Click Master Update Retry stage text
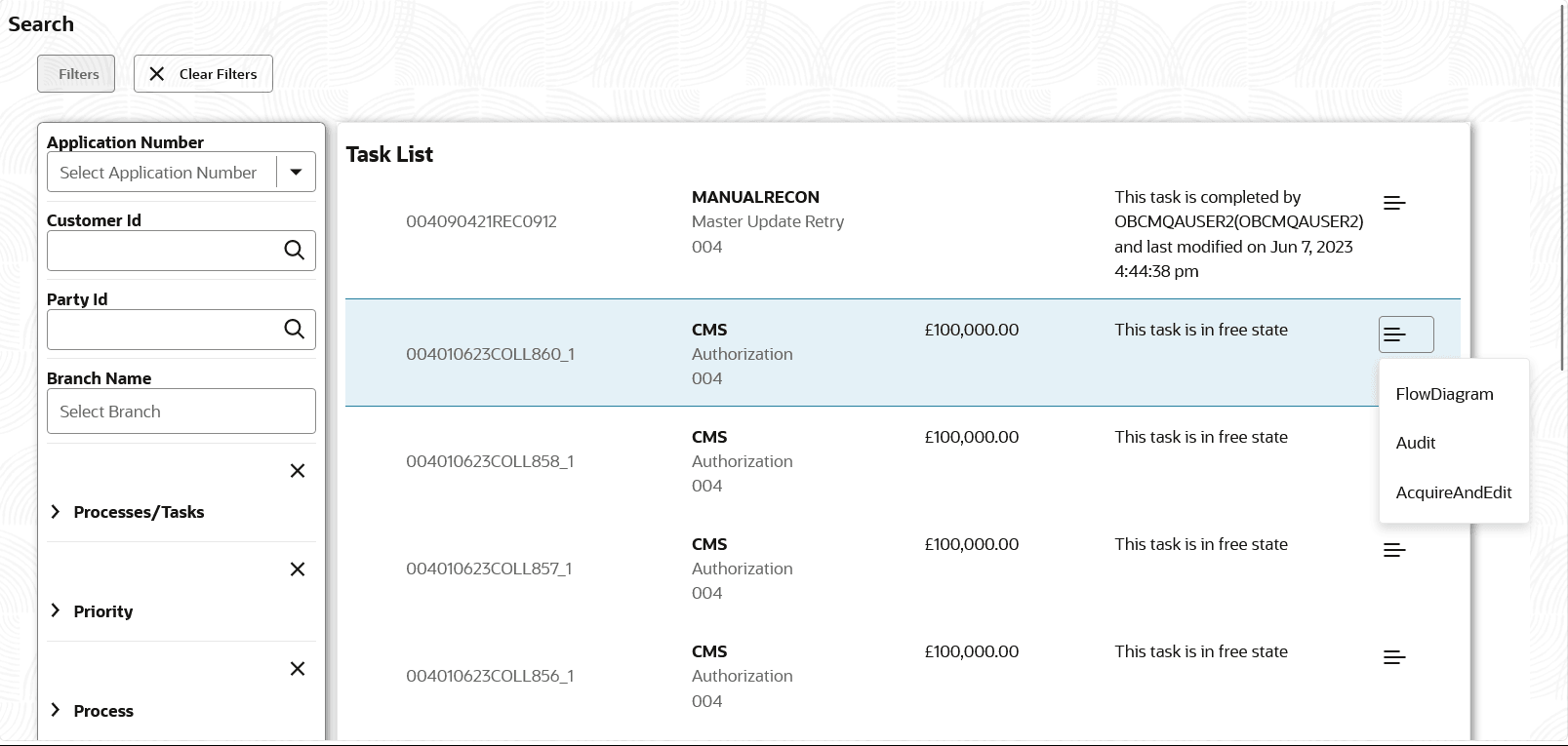The width and height of the screenshot is (1568, 746). 768,221
